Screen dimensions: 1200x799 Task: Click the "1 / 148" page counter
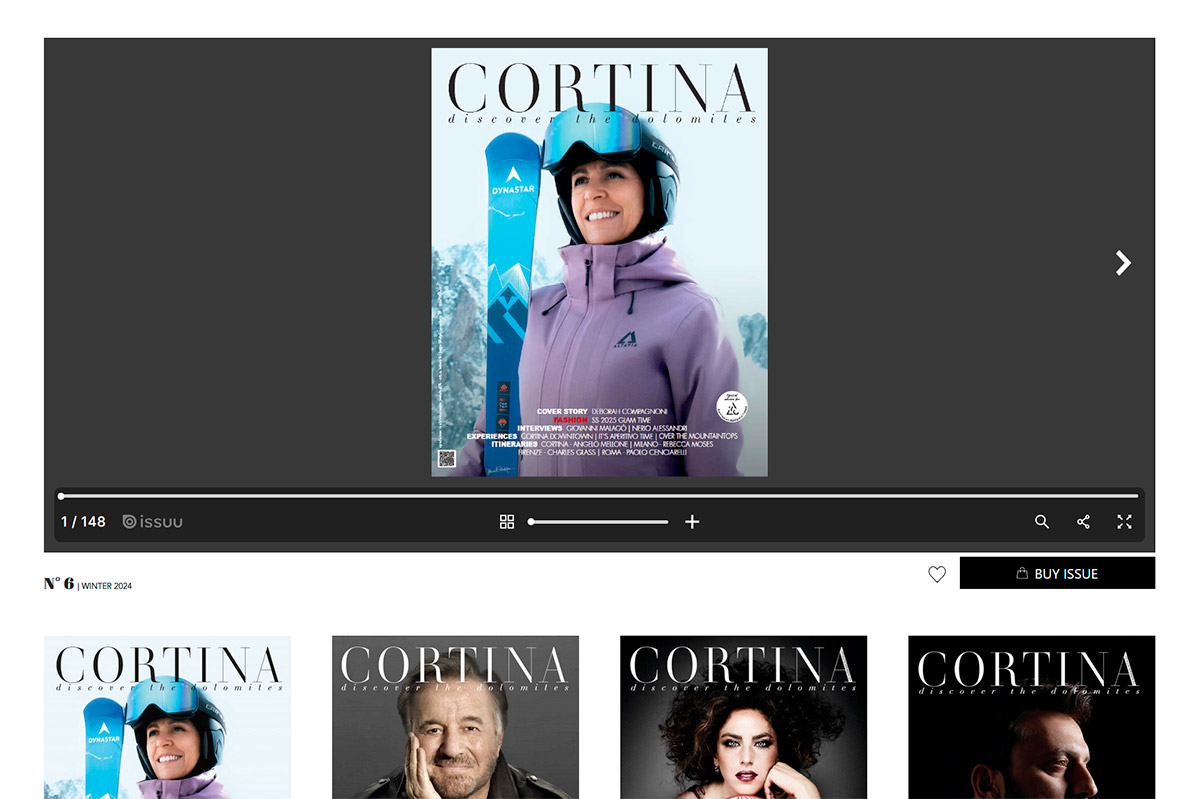[83, 522]
